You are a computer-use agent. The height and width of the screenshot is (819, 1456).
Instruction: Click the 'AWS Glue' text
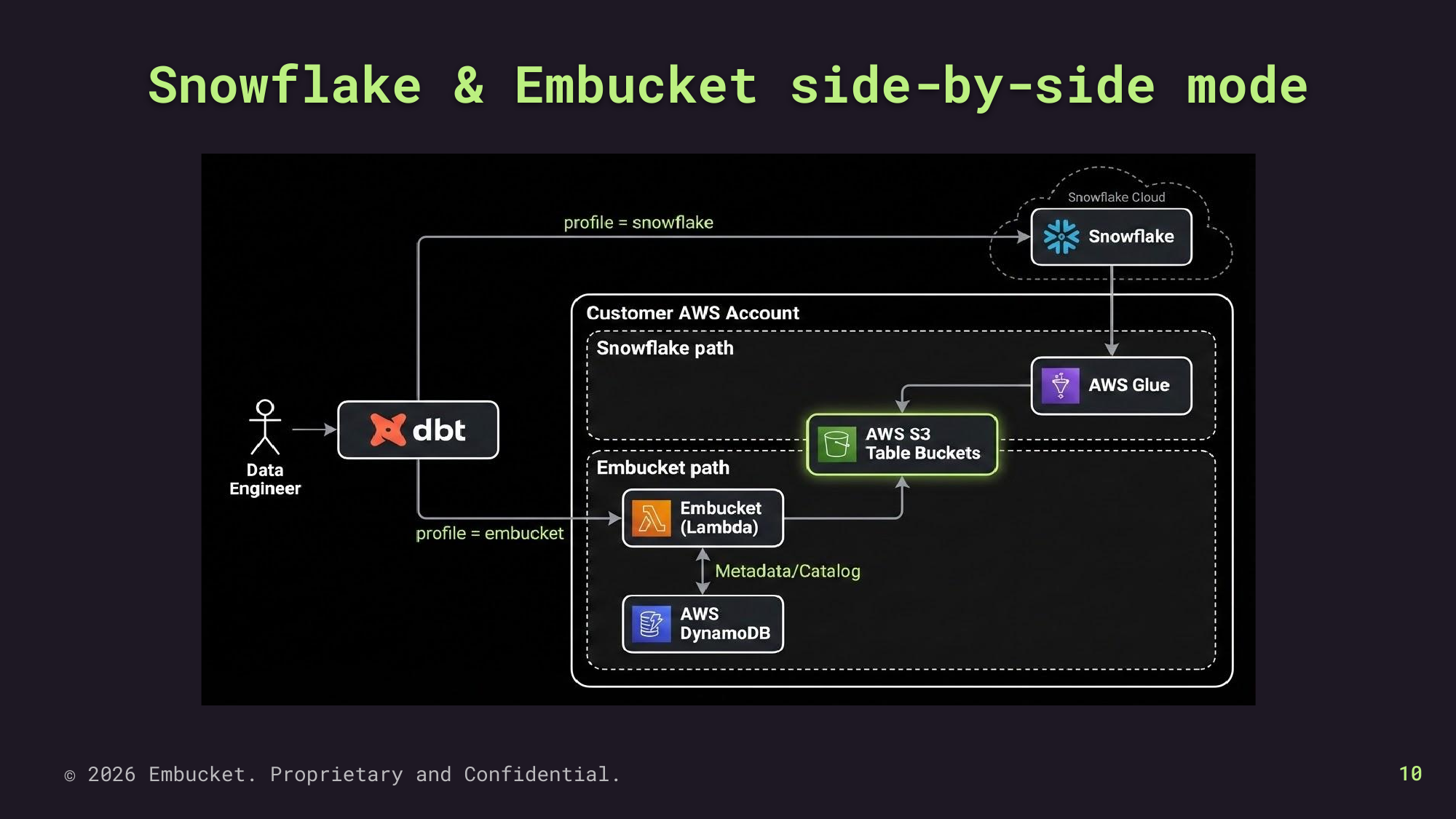1129,385
